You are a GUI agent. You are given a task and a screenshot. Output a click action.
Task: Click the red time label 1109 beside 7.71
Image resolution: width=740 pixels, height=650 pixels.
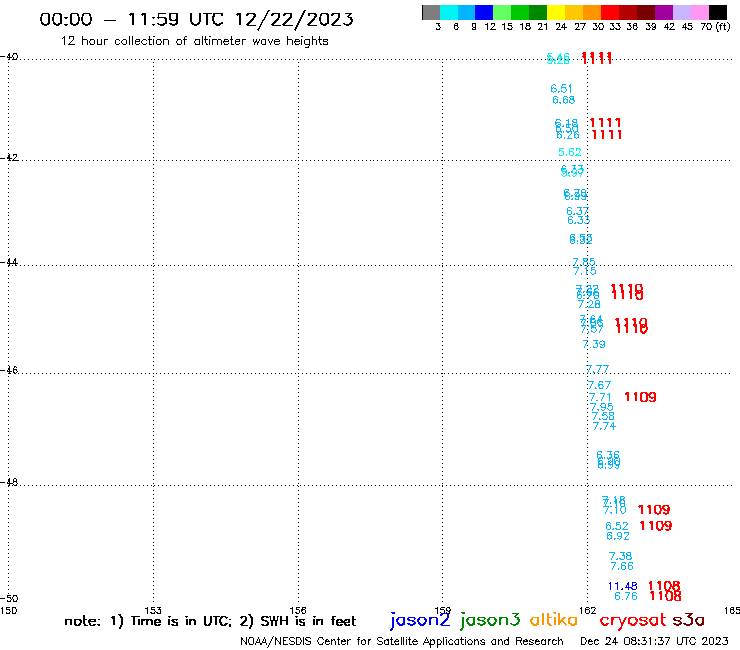coord(640,397)
